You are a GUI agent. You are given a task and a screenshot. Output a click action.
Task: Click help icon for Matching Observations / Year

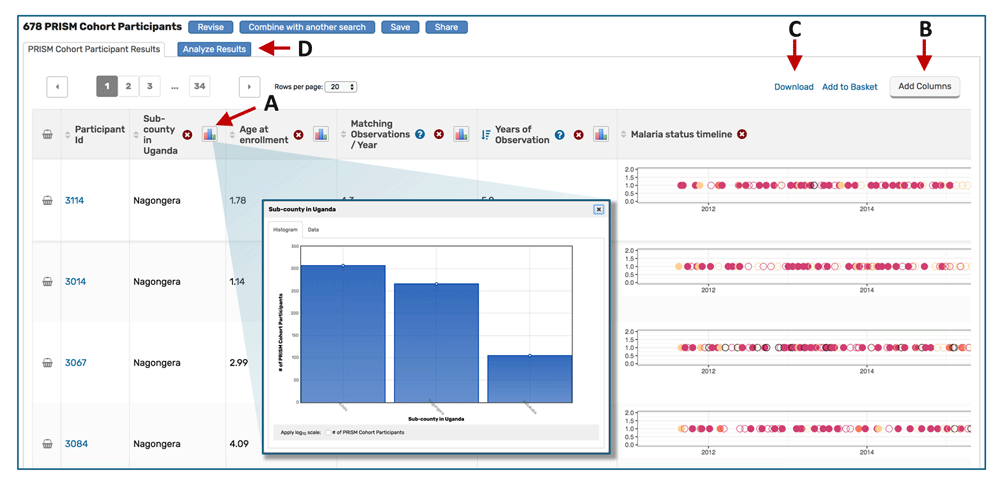[x=420, y=134]
